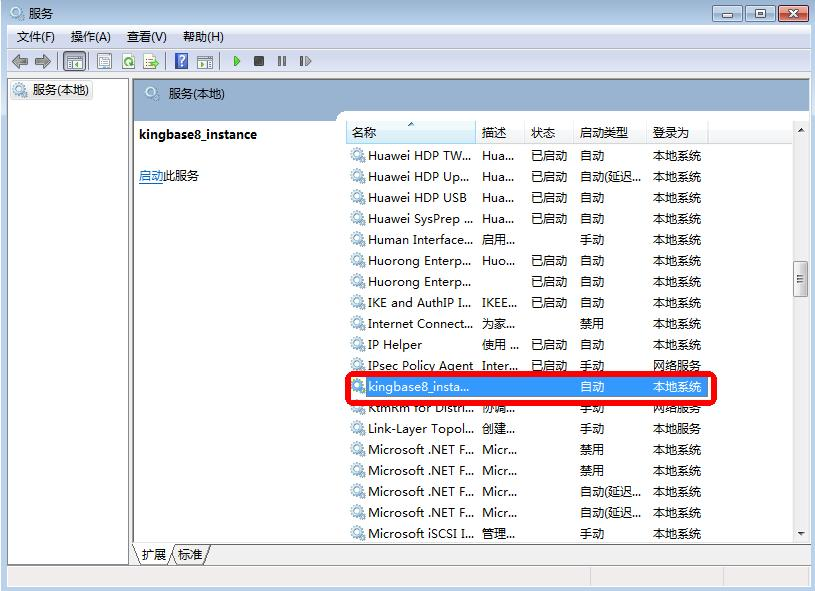The height and width of the screenshot is (591, 815).
Task: Click the Export list toolbar icon
Action: coord(151,61)
